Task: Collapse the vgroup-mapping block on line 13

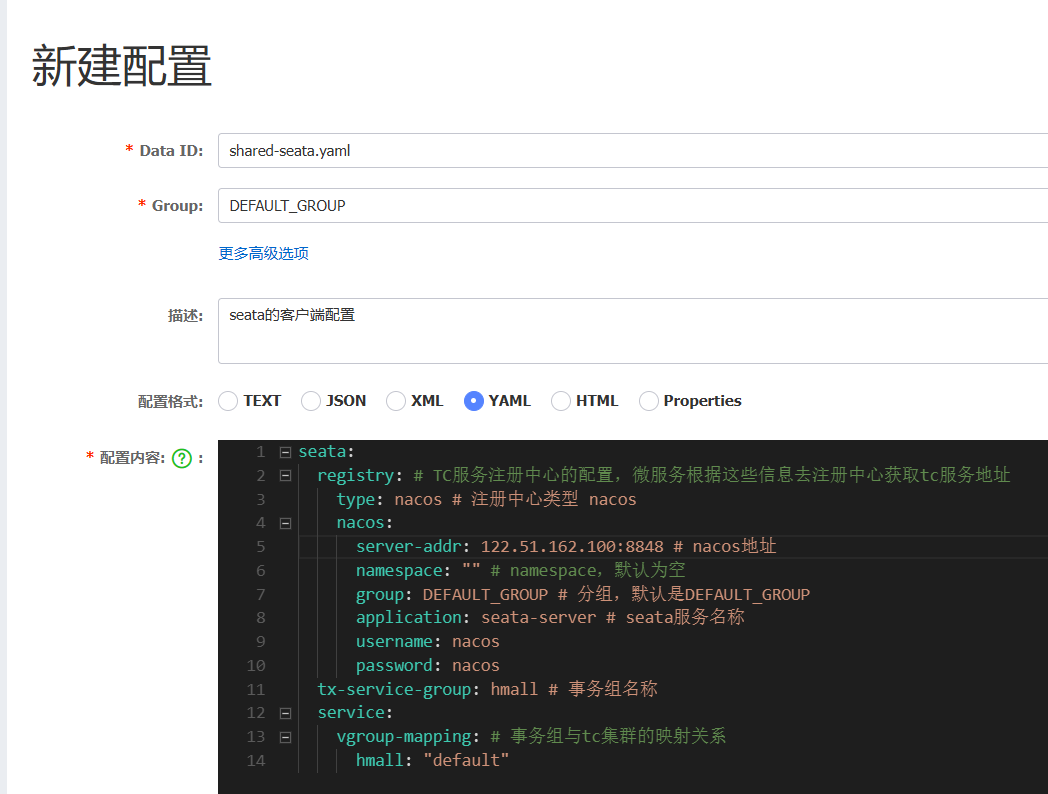Action: click(284, 736)
